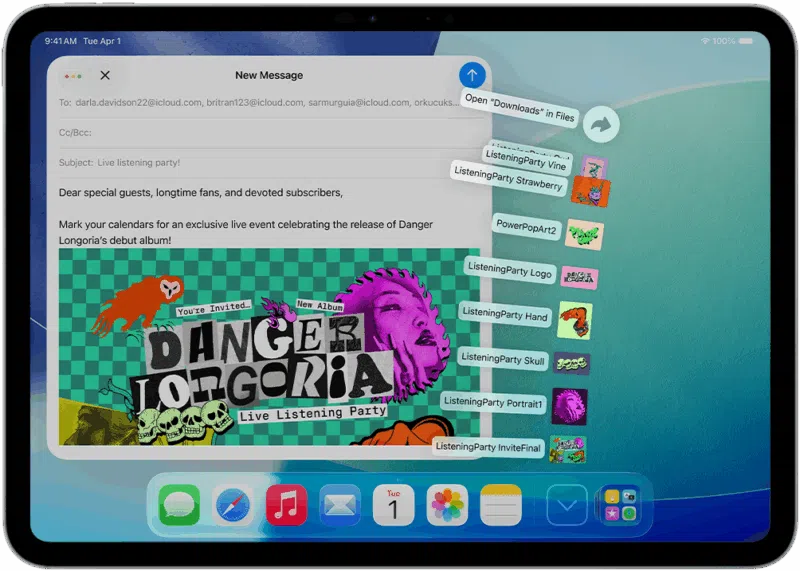Tap the Wi-Fi icon in status bar
The image size is (800, 571).
click(x=705, y=41)
